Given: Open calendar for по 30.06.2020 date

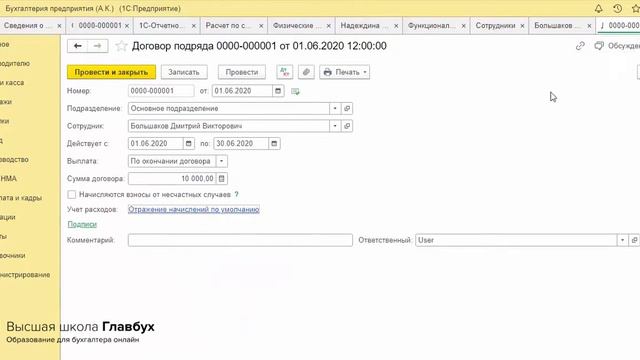Looking at the screenshot, I should pyautogui.click(x=274, y=144).
